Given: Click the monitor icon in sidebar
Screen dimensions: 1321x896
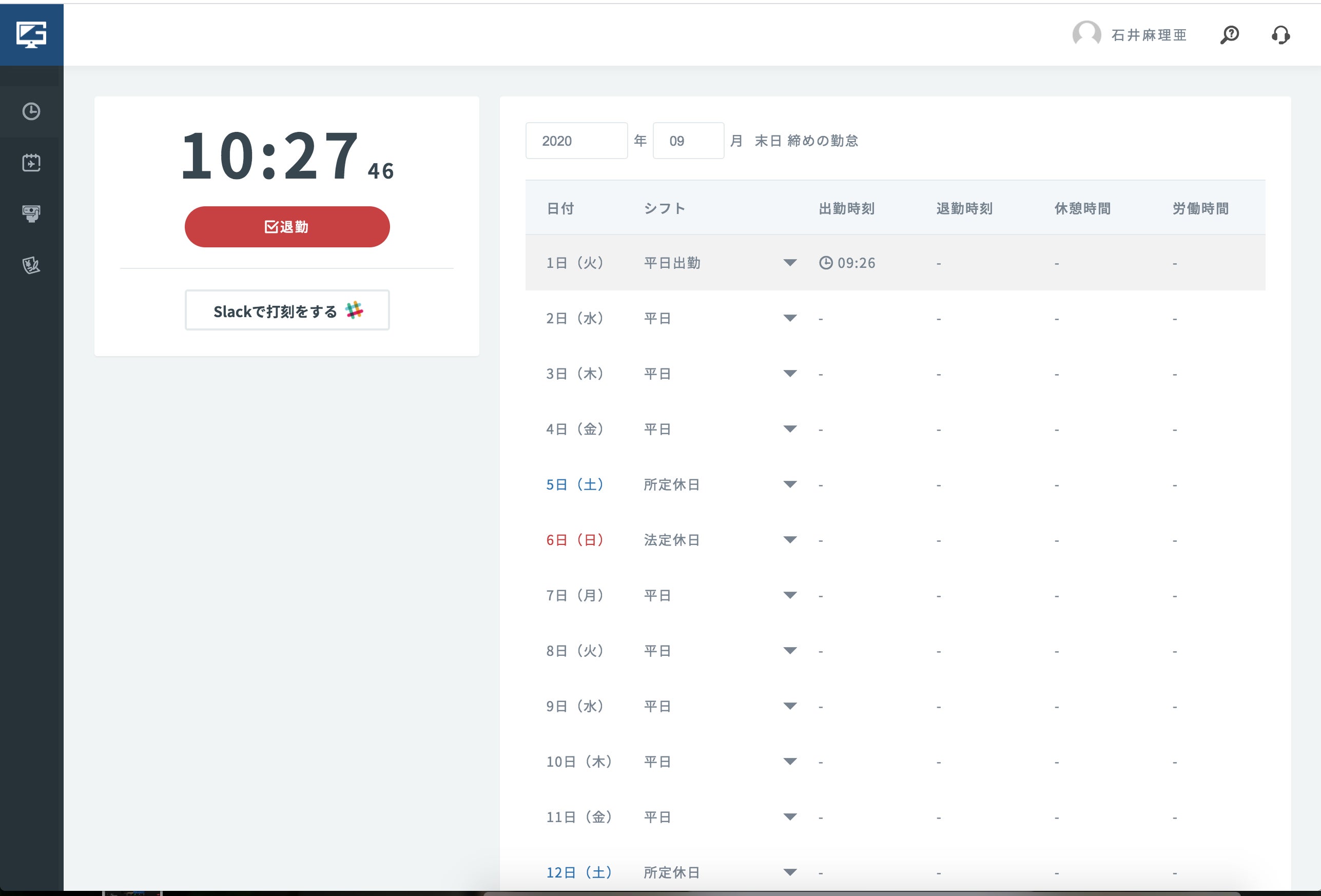Looking at the screenshot, I should 31,214.
